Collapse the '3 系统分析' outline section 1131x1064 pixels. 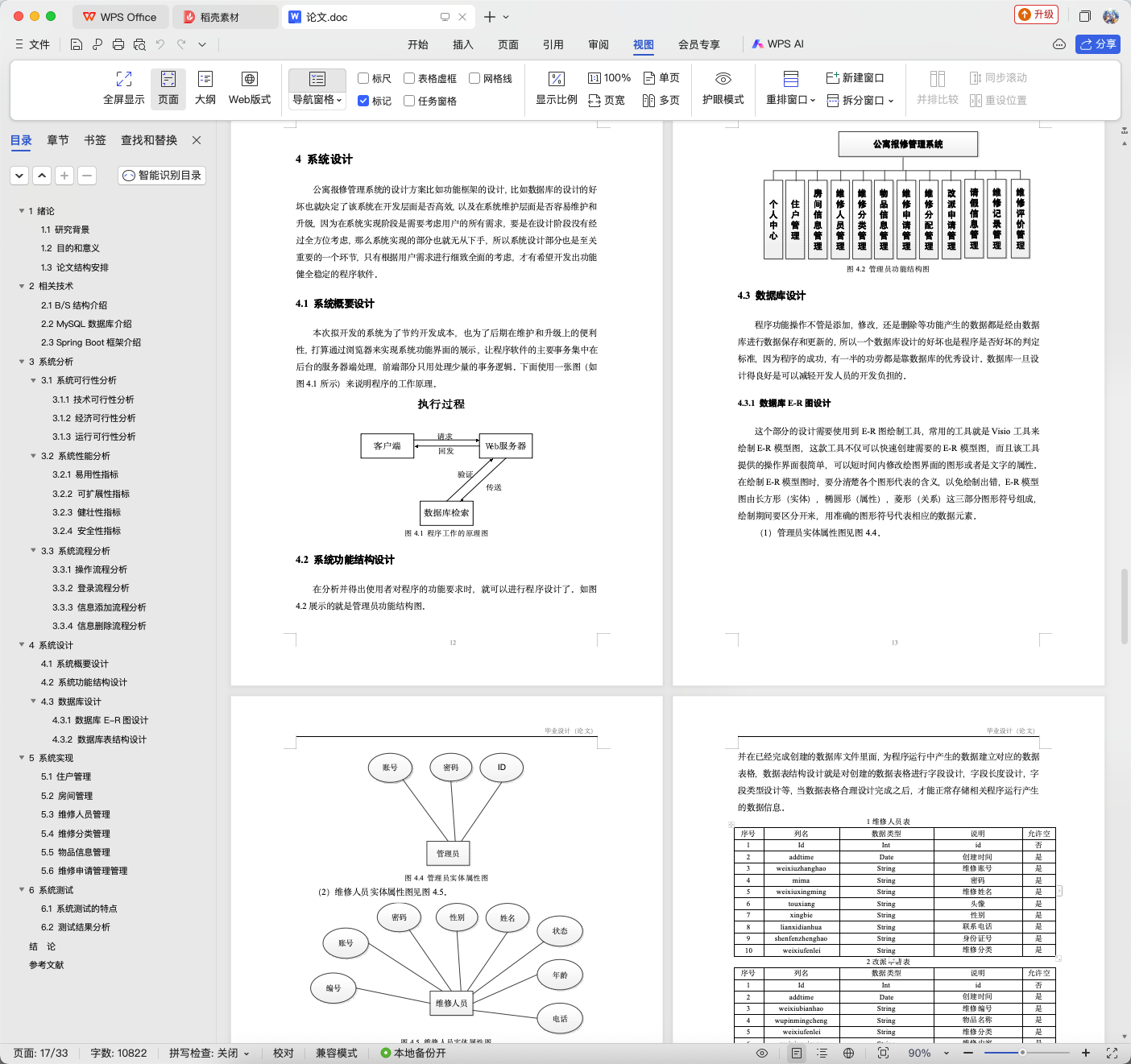[22, 362]
